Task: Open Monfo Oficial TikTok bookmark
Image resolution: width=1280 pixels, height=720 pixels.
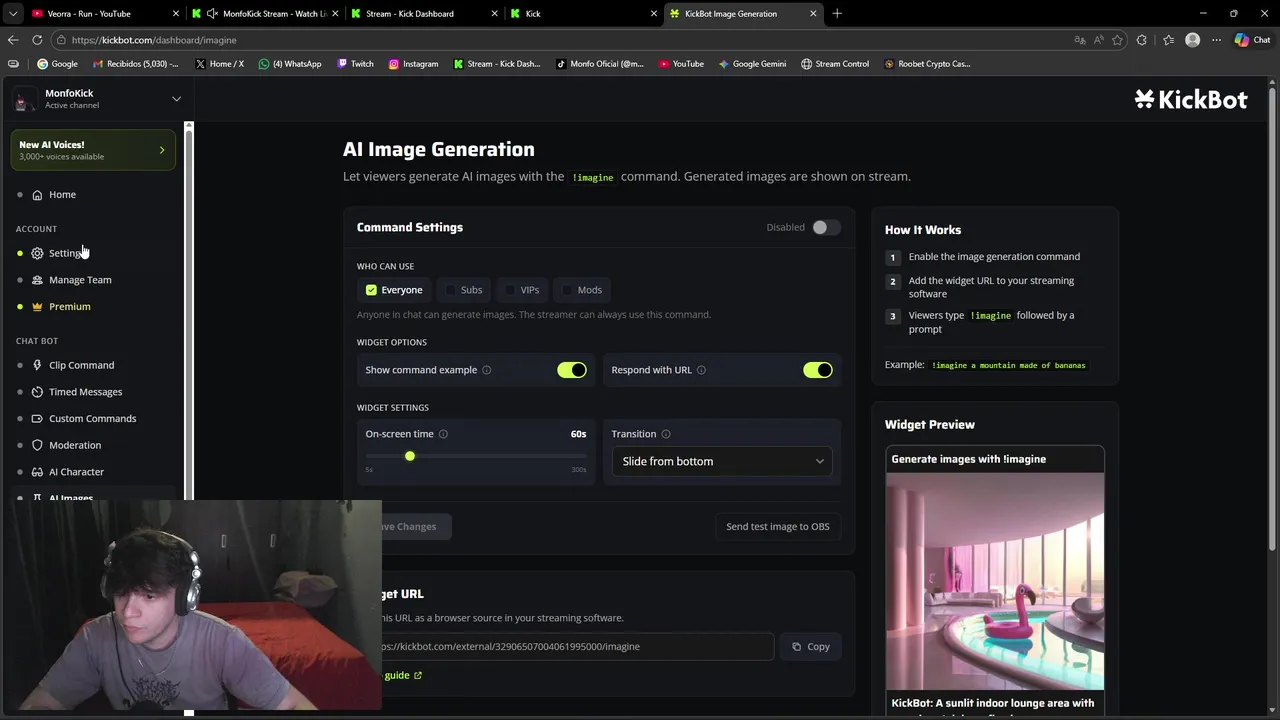Action: (x=599, y=64)
